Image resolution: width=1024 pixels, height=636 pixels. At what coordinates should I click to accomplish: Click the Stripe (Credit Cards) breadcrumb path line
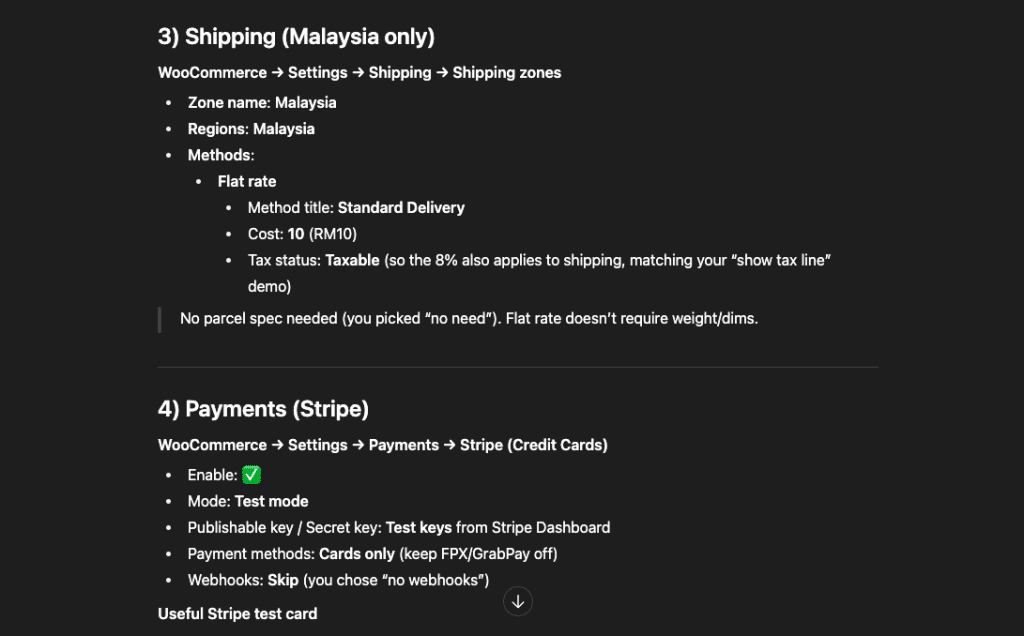(x=382, y=445)
